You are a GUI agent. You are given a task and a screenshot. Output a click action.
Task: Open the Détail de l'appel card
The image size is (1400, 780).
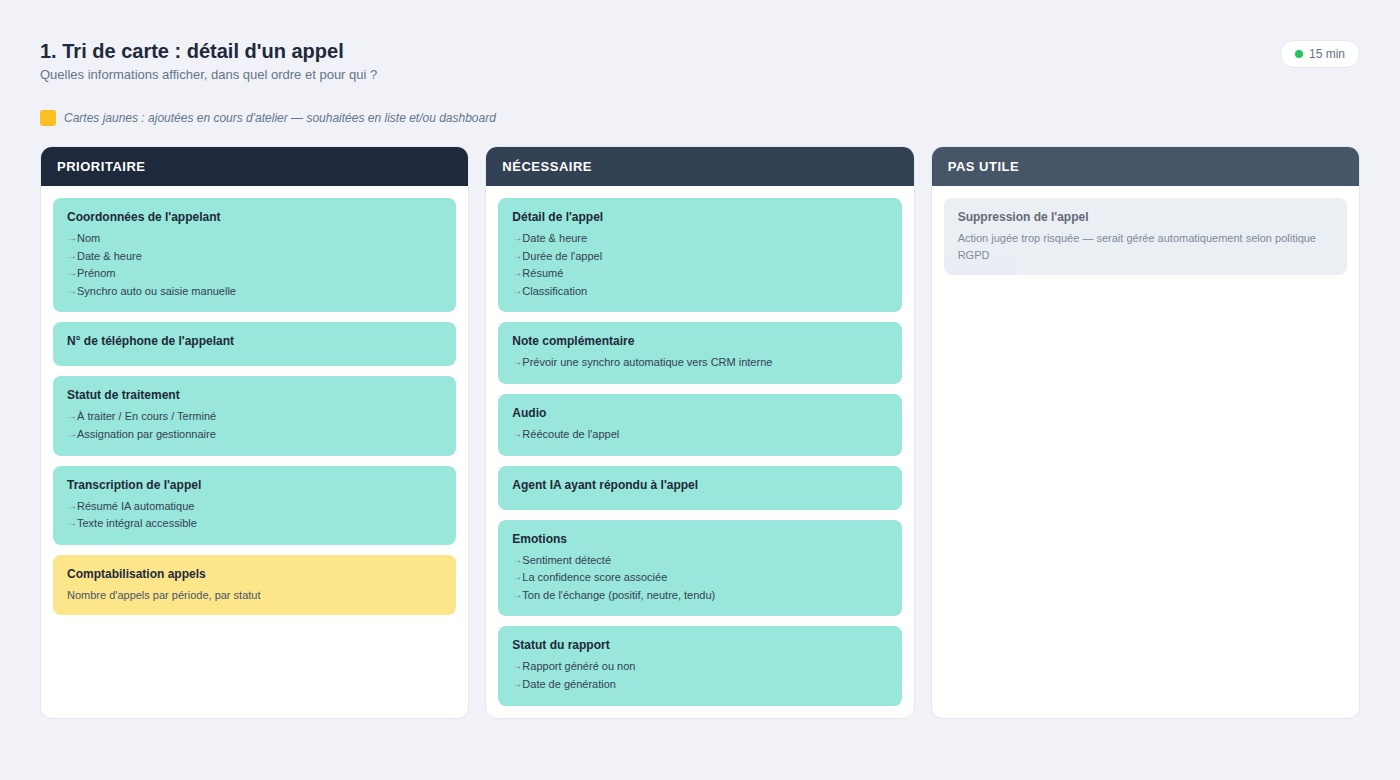pos(700,255)
